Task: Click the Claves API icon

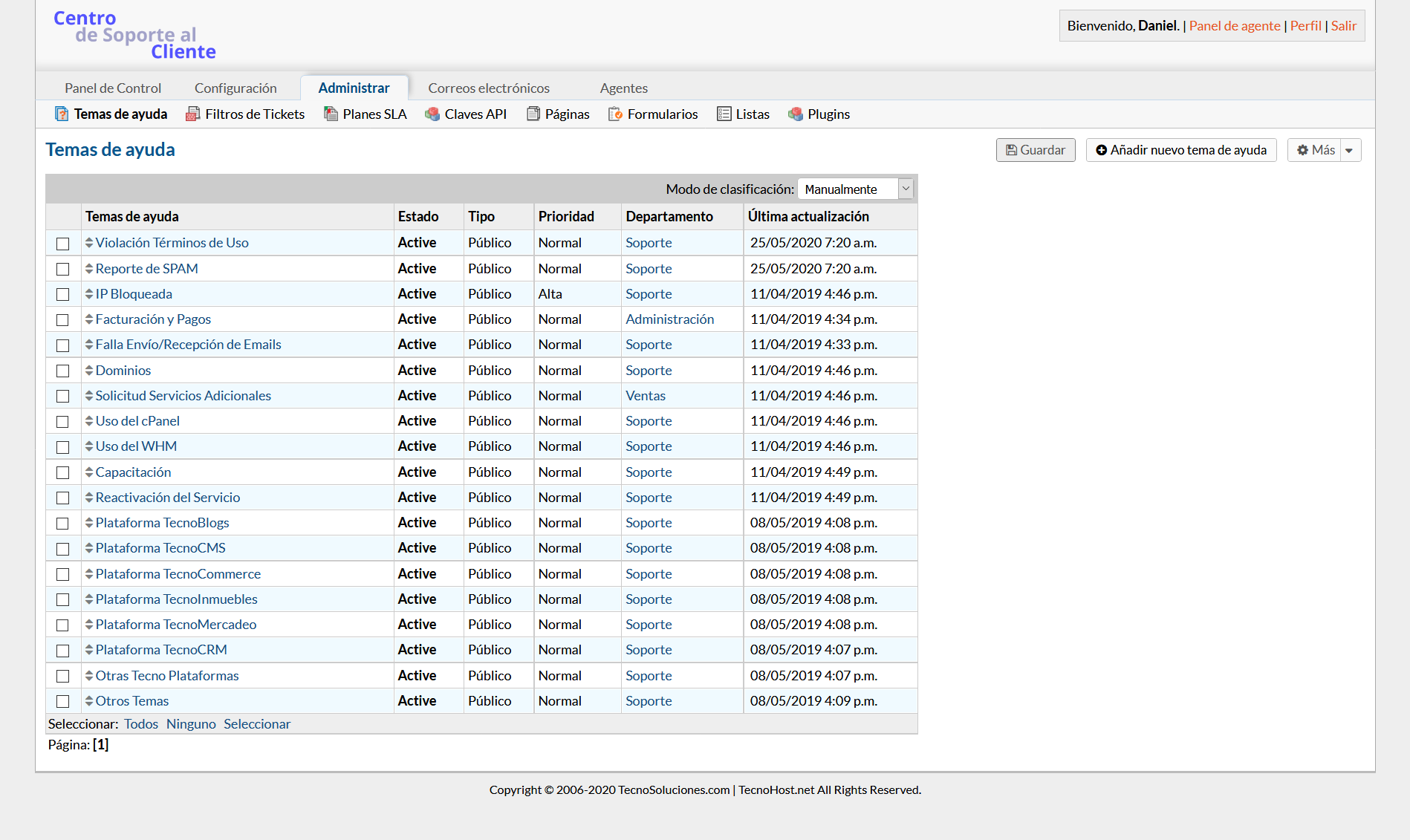Action: coord(432,114)
